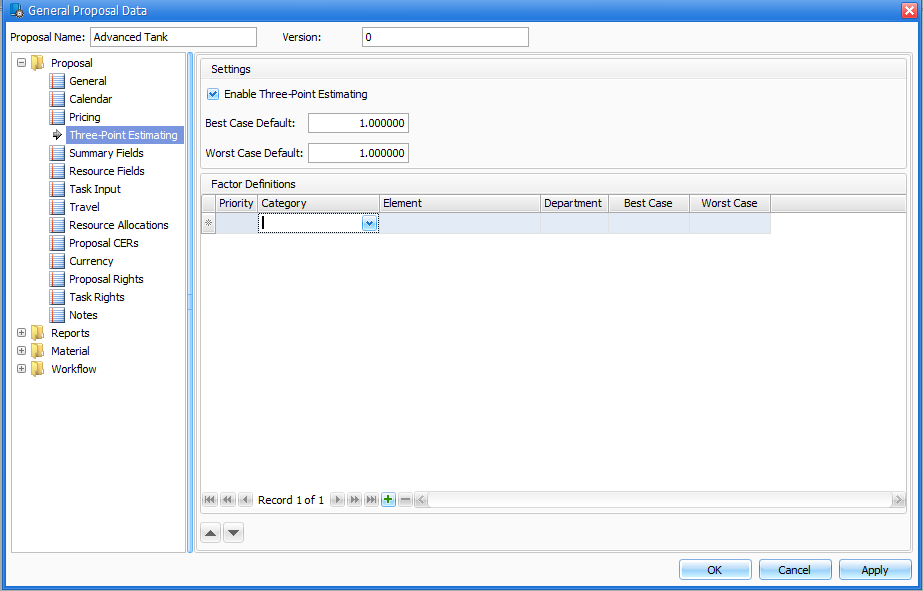The width and height of the screenshot is (923, 591).
Task: Enable Three-Point Estimating checkbox
Action: 212,94
